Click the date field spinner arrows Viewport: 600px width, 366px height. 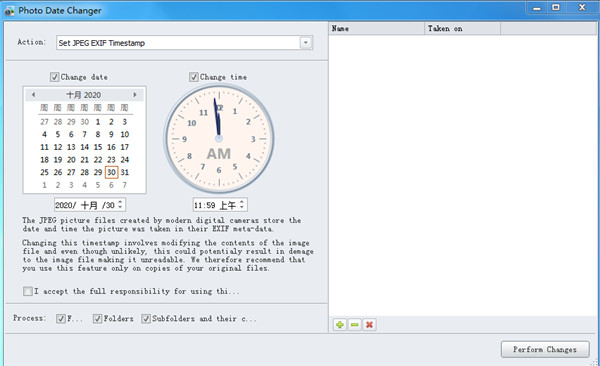click(x=120, y=205)
